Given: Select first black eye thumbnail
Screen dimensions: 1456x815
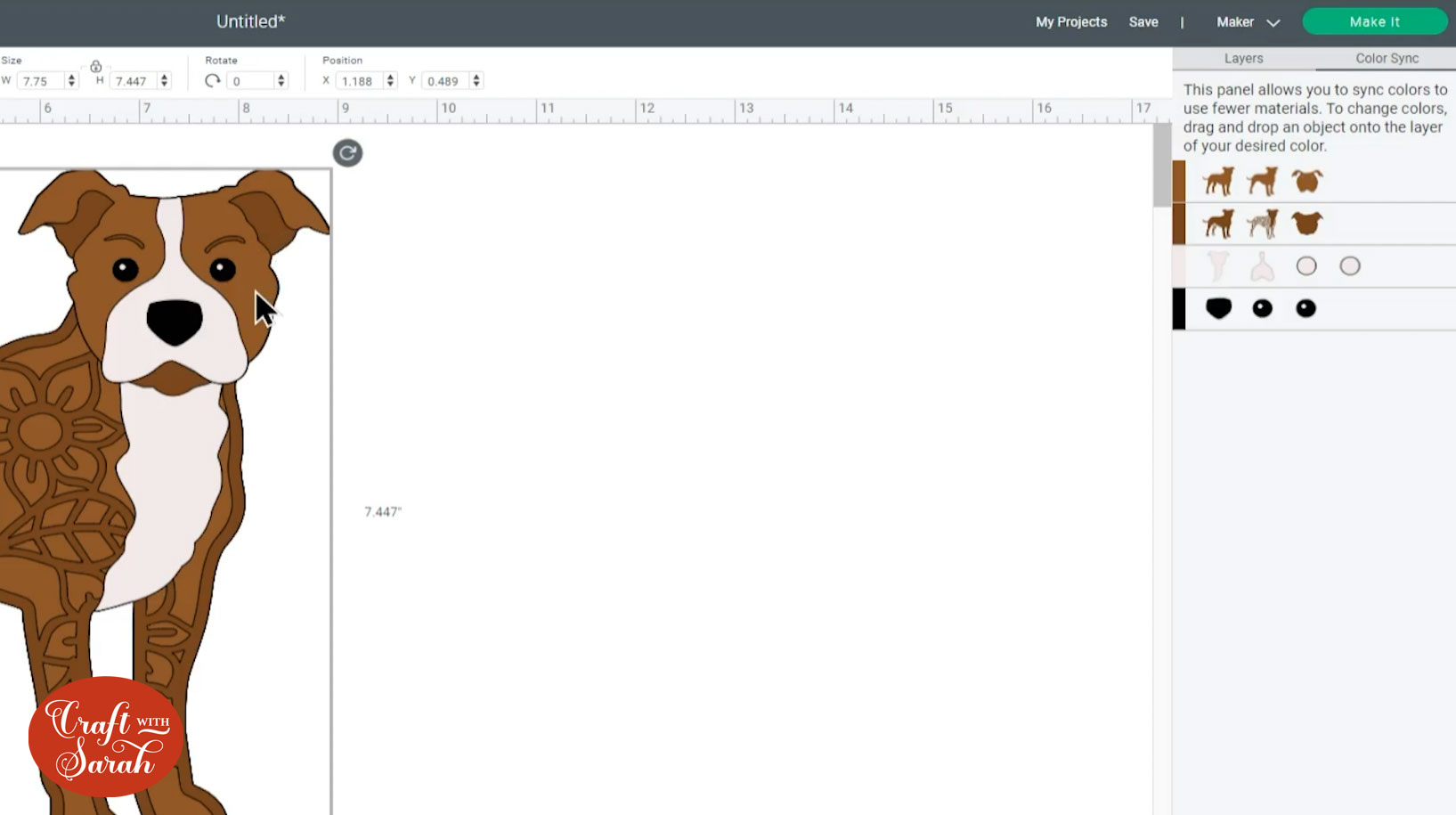Looking at the screenshot, I should coord(1262,308).
